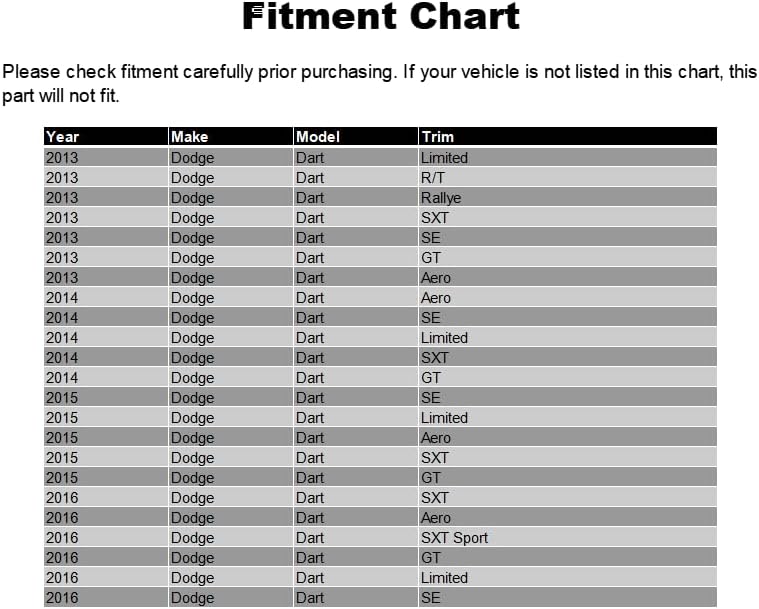Click the fitment warning paragraph text

coord(380,83)
